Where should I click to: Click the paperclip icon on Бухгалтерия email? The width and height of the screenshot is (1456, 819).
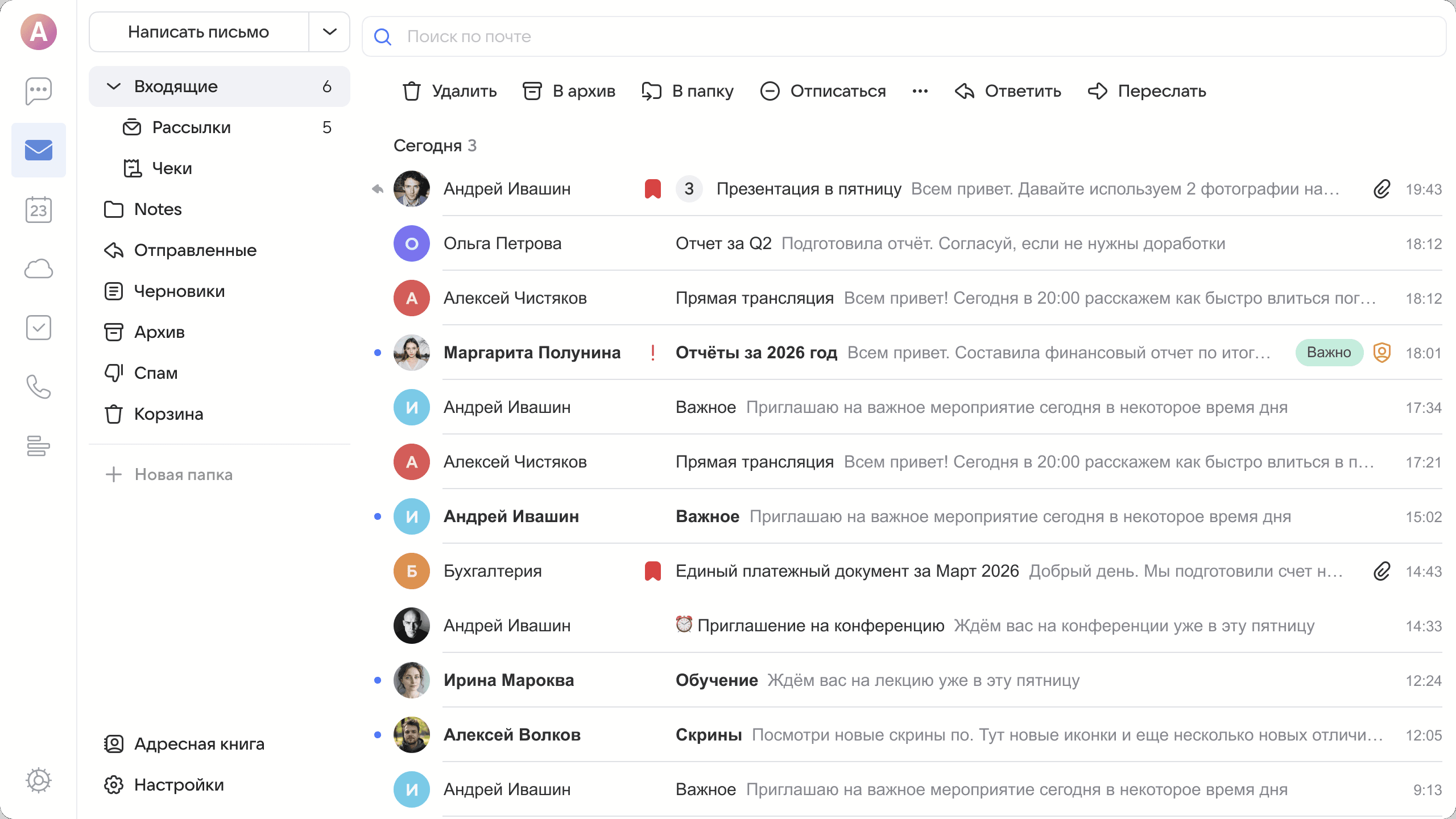point(1382,571)
